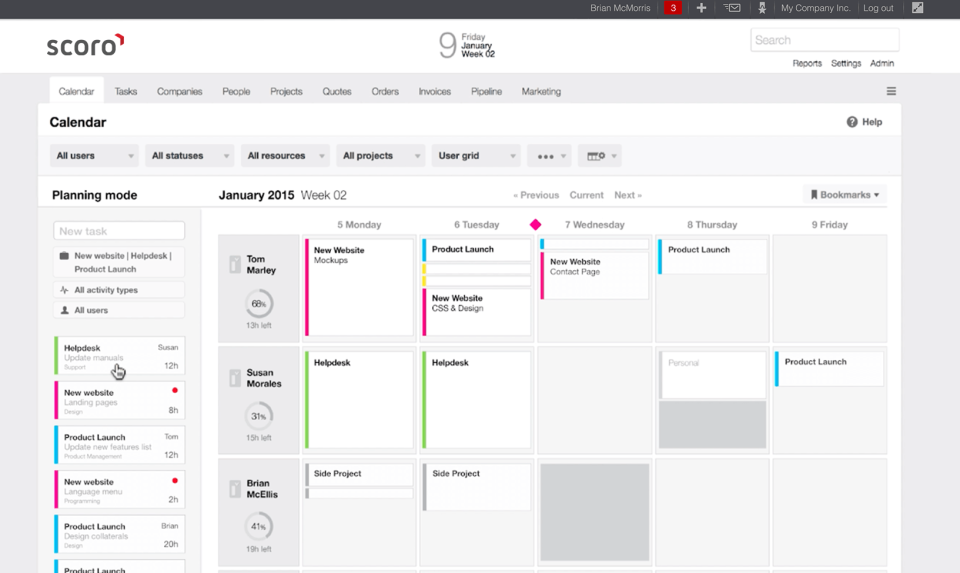Go to the Invoices tab
The height and width of the screenshot is (573, 960).
pos(434,91)
